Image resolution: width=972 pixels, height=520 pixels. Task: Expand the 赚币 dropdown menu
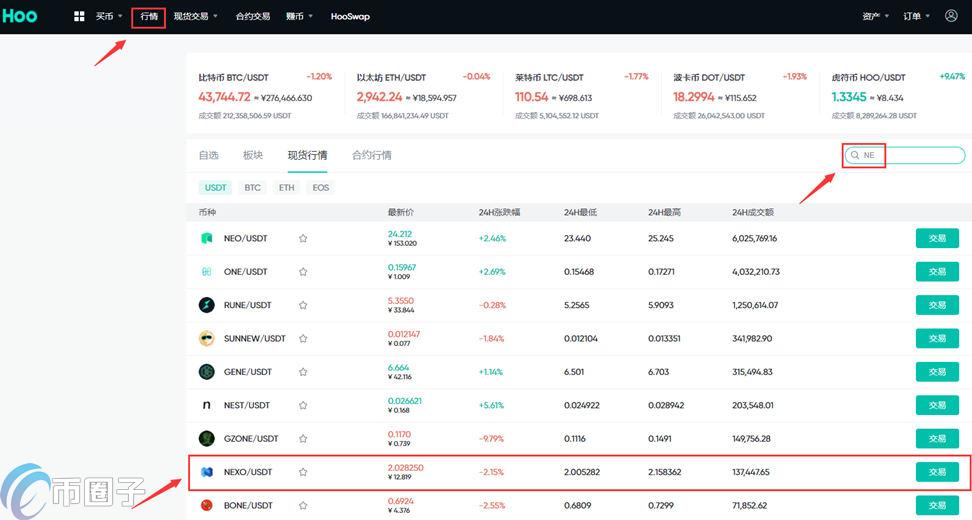pyautogui.click(x=299, y=16)
